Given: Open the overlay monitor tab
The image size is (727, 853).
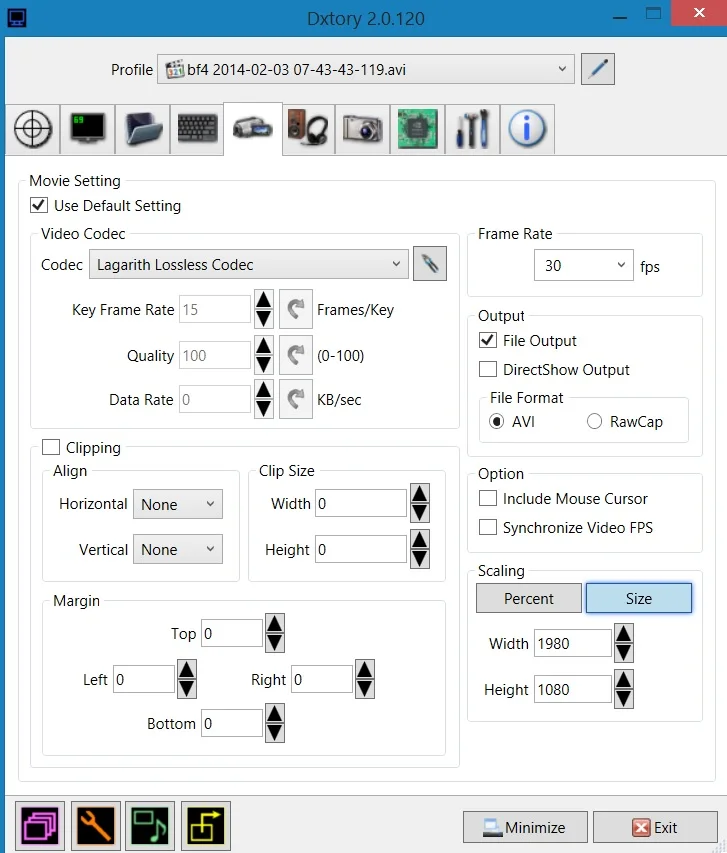Looking at the screenshot, I should point(88,129).
